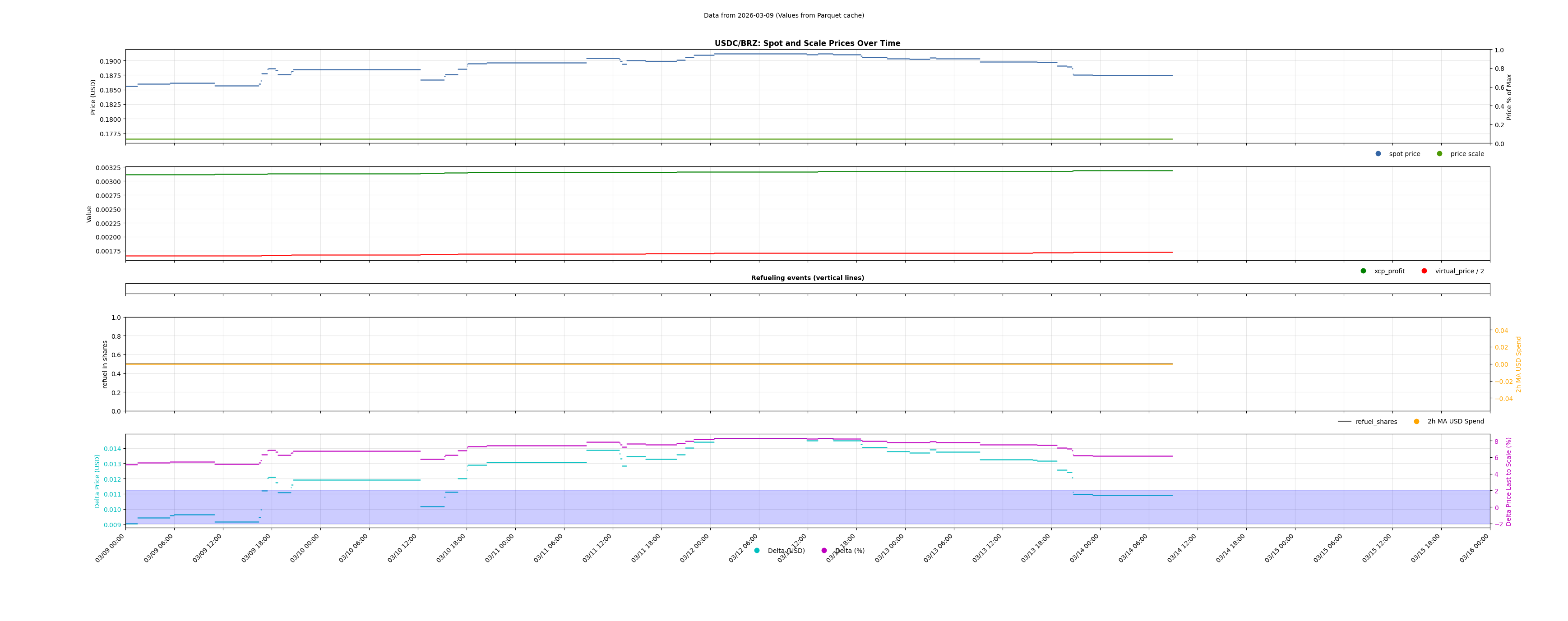Click the Price (USD) y-axis label
Screen dimensions: 1568x621
tap(93, 97)
